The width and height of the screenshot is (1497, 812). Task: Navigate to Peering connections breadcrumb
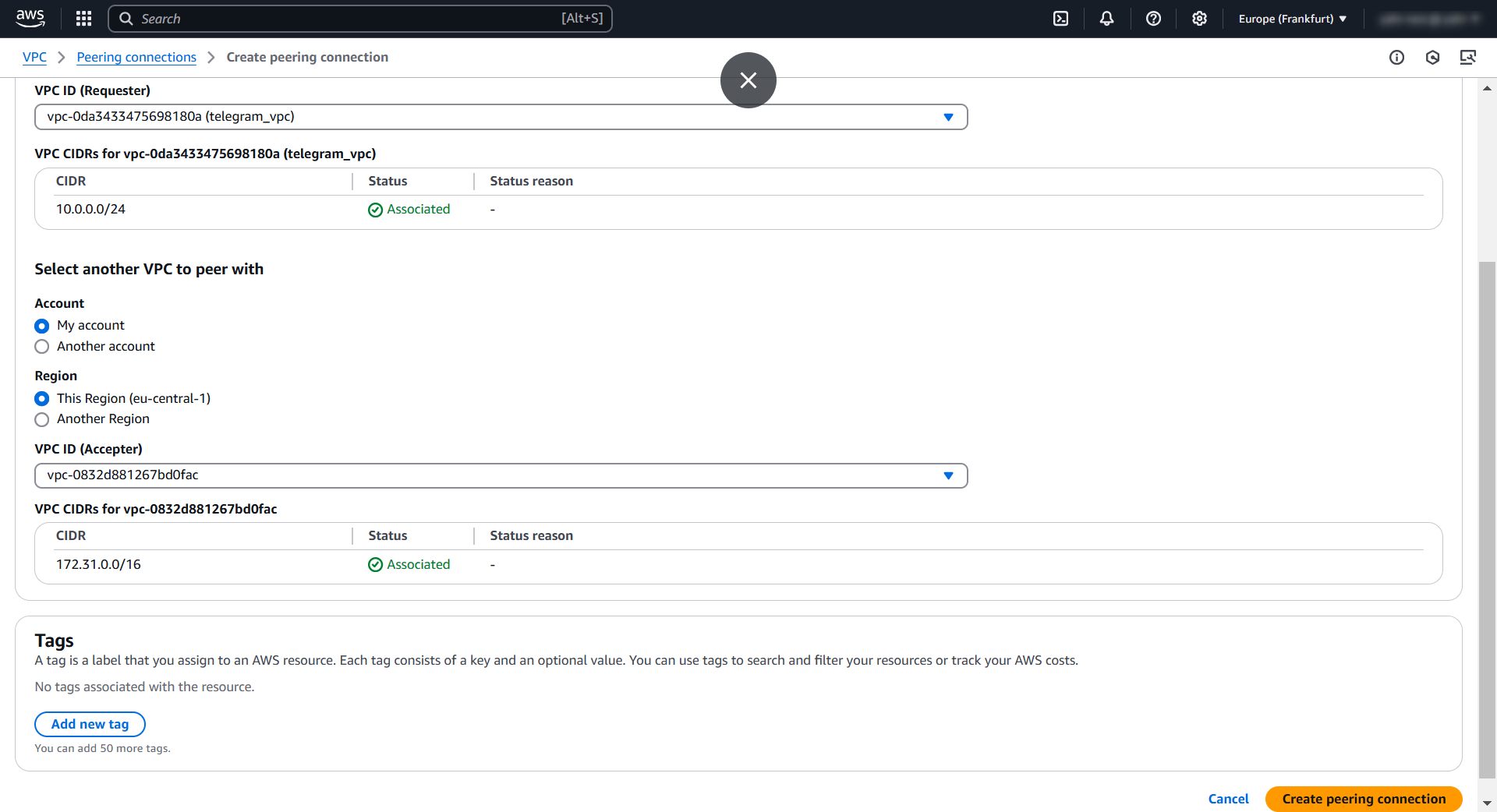136,58
